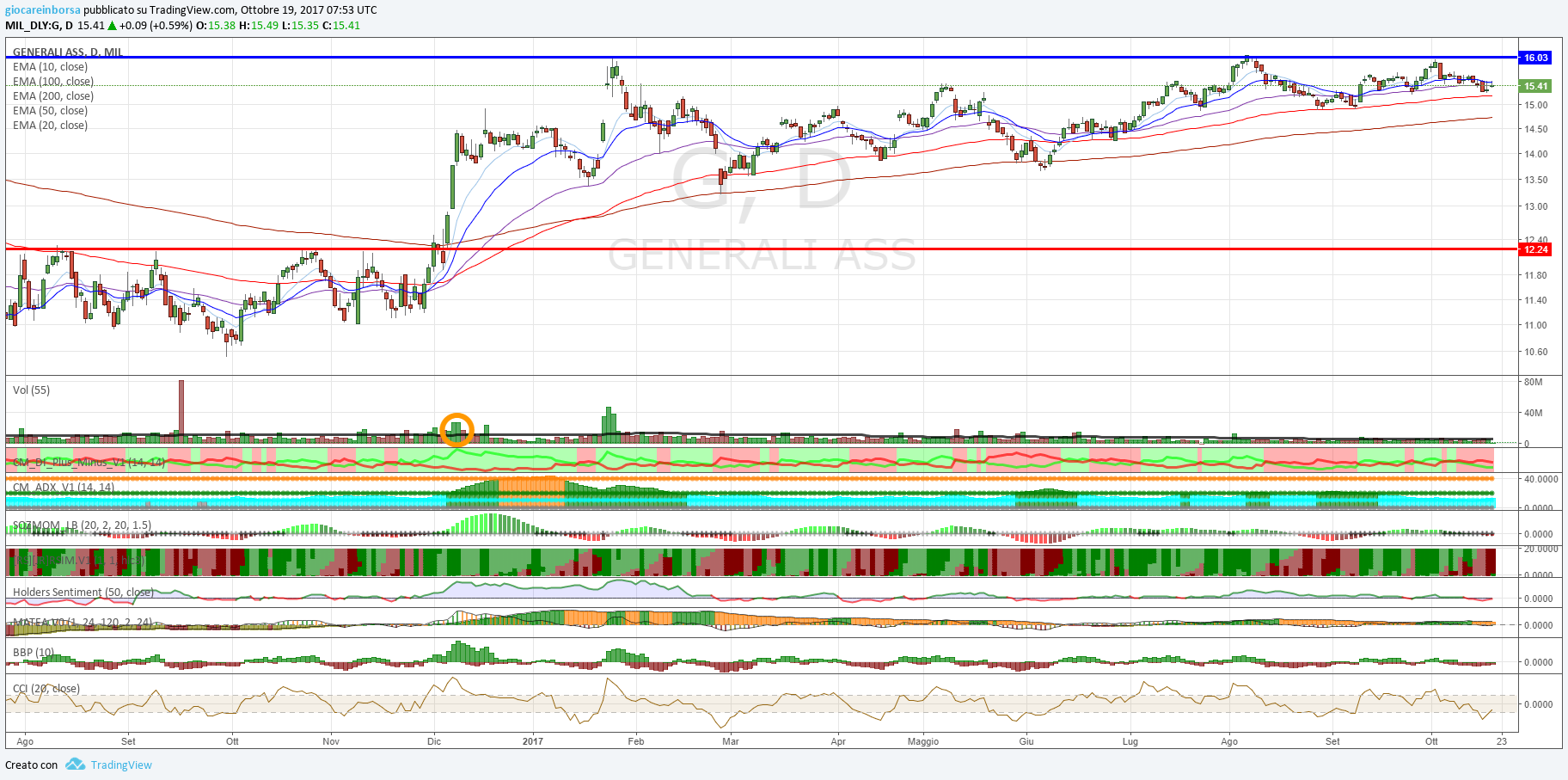Select the EMA (20, close) indicator label
The image size is (1568, 780).
[x=50, y=126]
